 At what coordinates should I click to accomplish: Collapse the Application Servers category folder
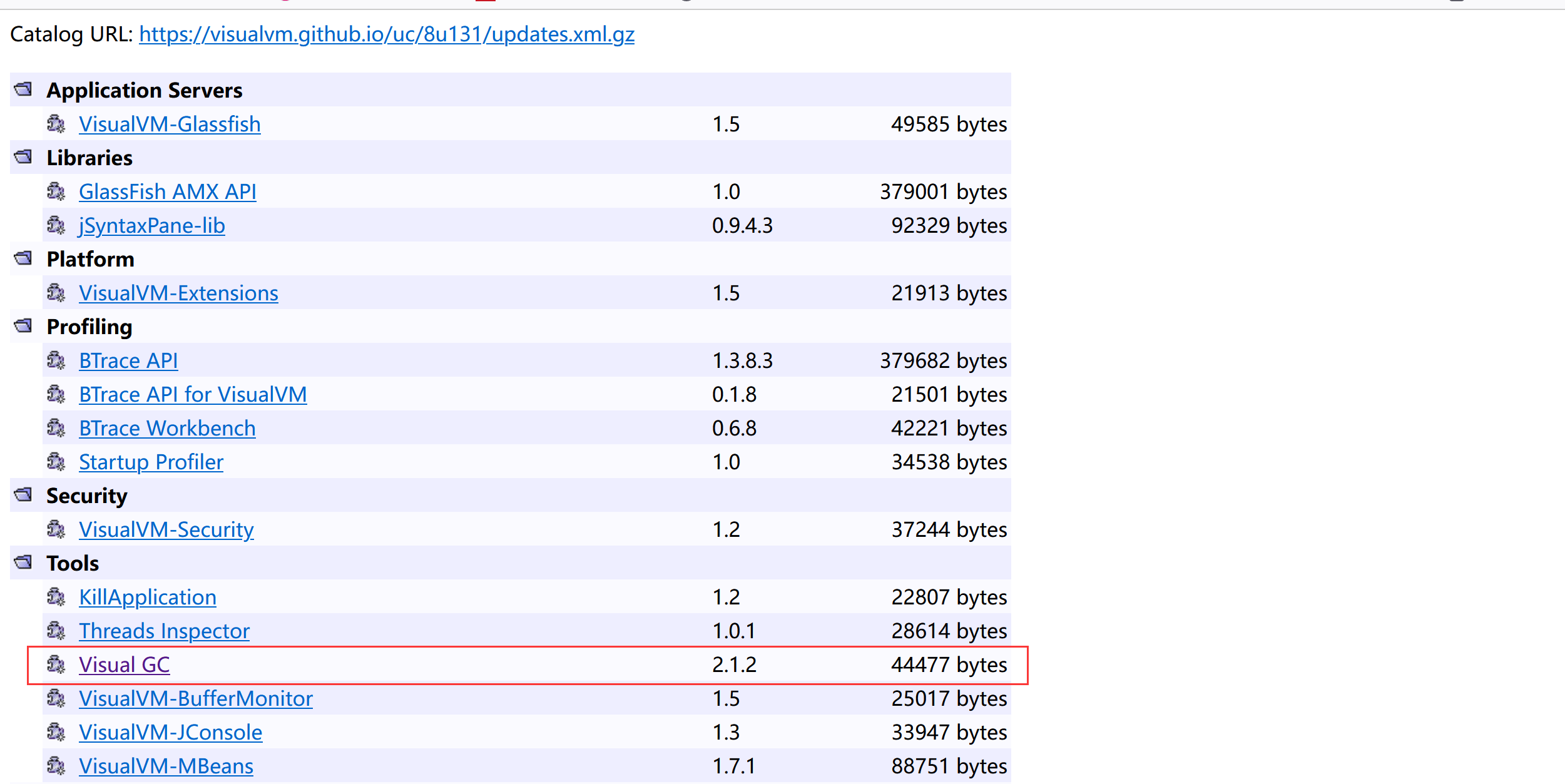[x=23, y=89]
